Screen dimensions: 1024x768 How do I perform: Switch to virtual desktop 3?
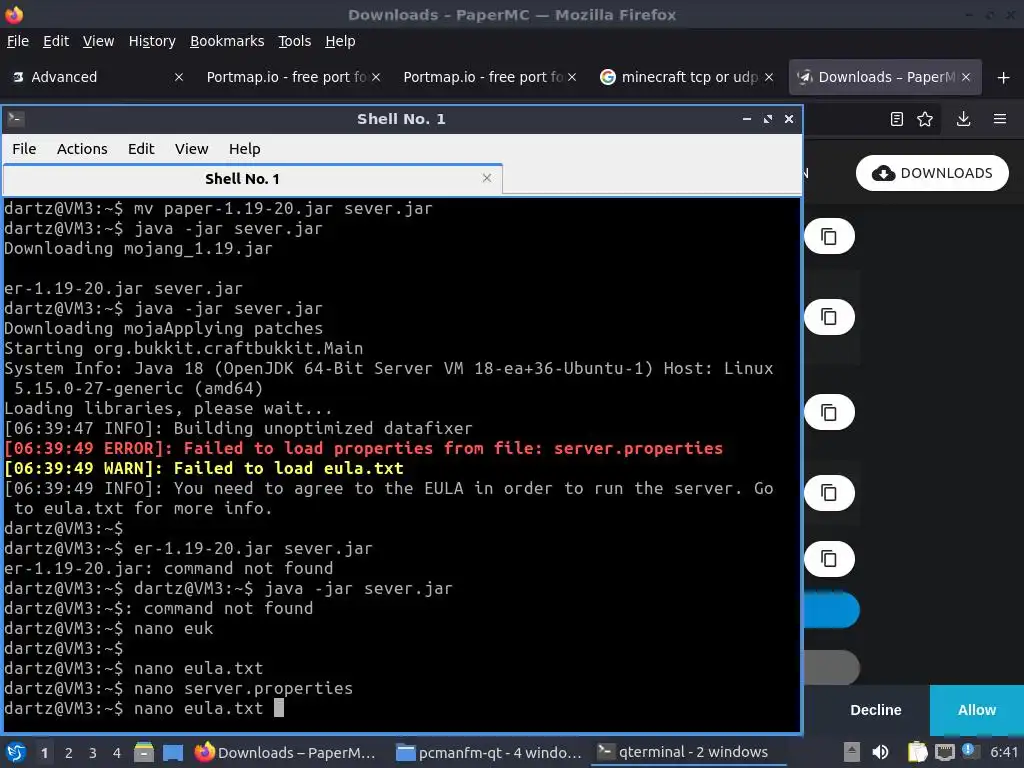93,753
